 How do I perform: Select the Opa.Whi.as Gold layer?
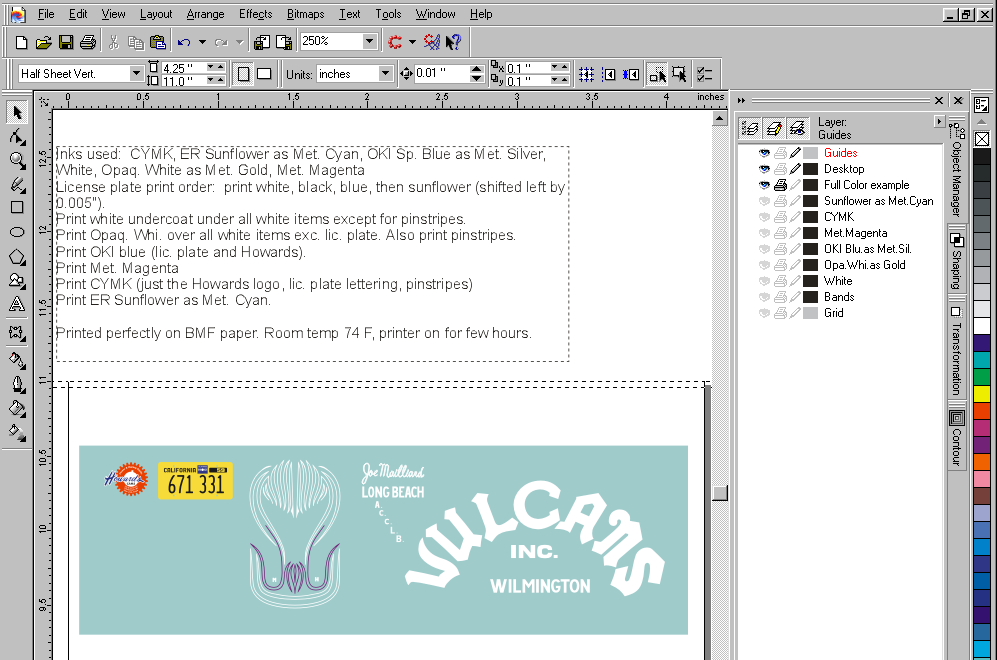pyautogui.click(x=865, y=265)
